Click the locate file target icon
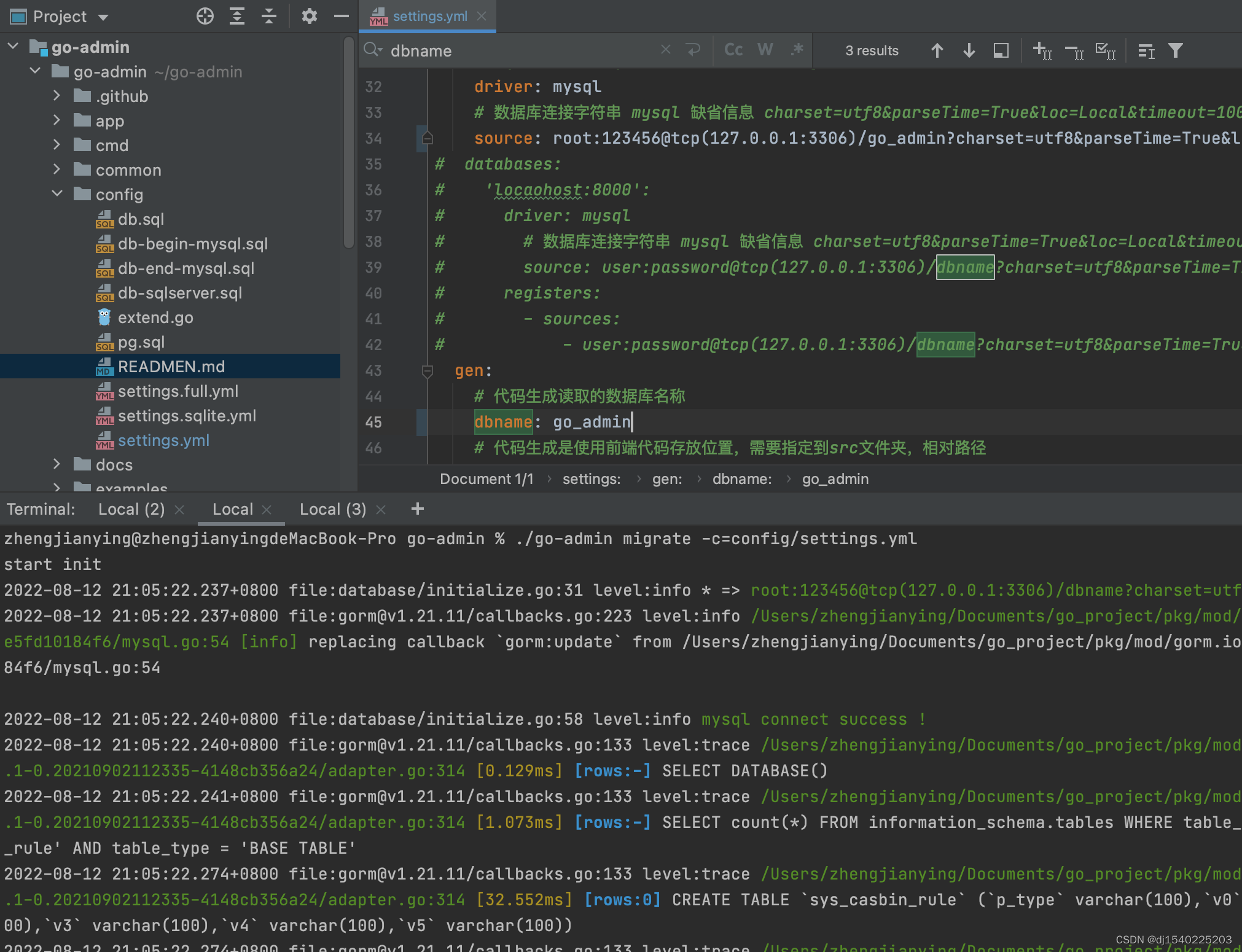This screenshot has height=952, width=1242. click(x=205, y=17)
